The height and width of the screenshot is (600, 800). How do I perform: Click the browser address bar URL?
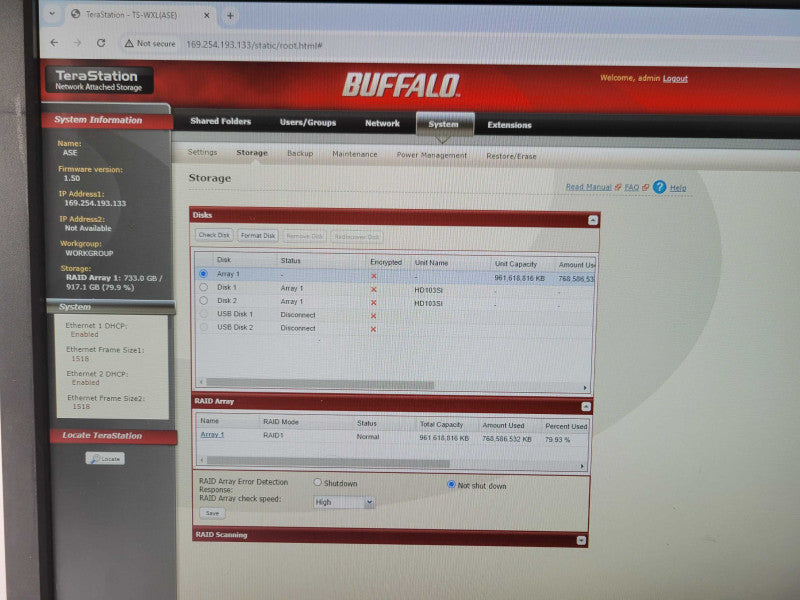coord(254,45)
